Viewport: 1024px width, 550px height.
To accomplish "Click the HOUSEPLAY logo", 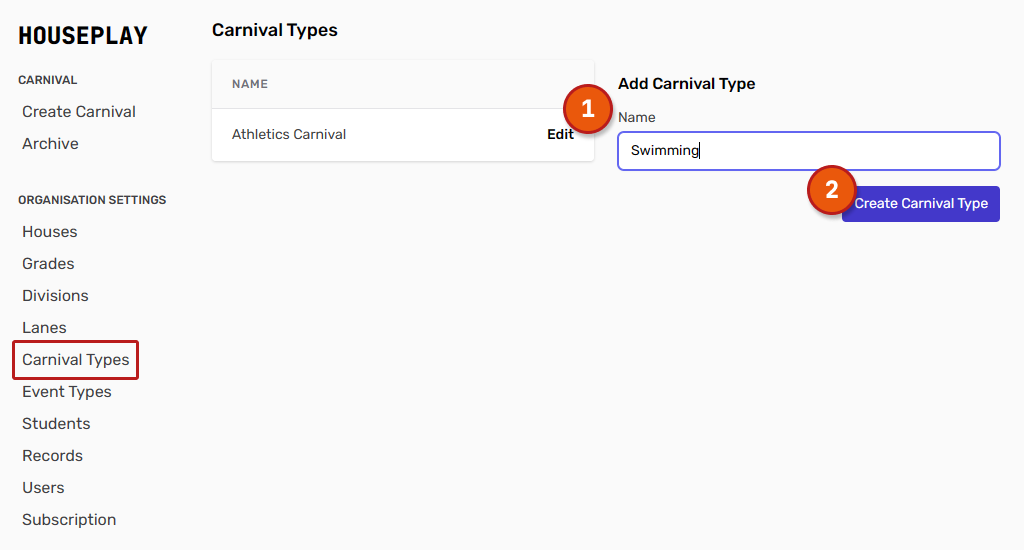I will (x=83, y=36).
